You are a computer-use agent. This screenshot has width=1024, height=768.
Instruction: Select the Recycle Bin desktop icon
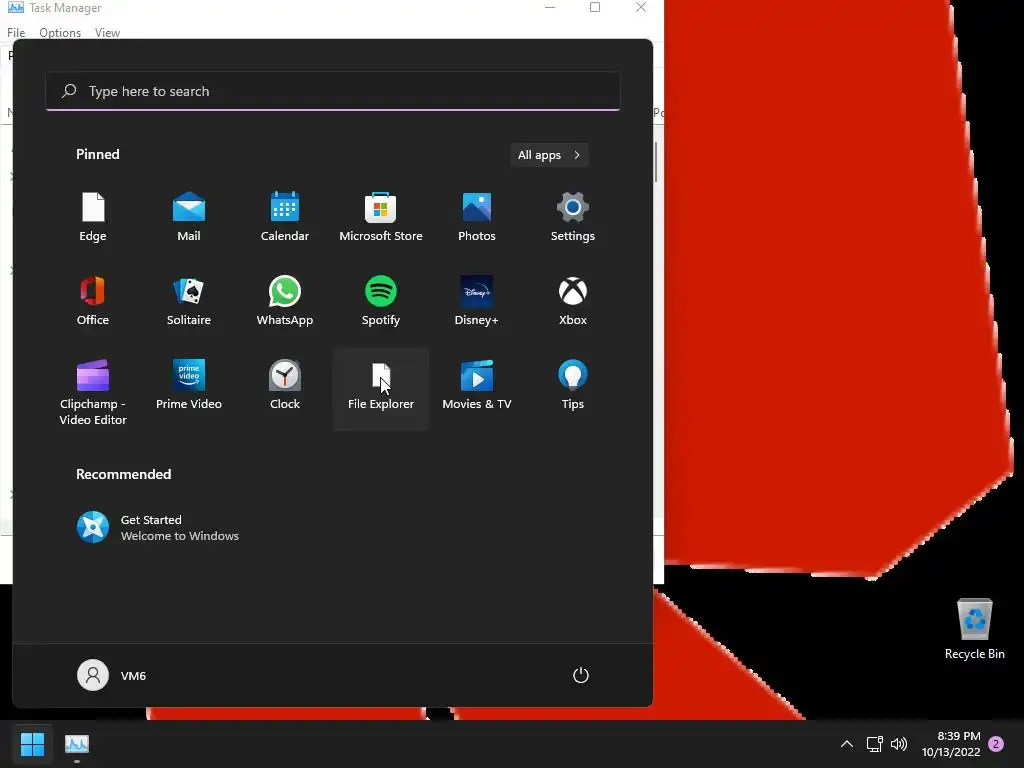point(974,629)
